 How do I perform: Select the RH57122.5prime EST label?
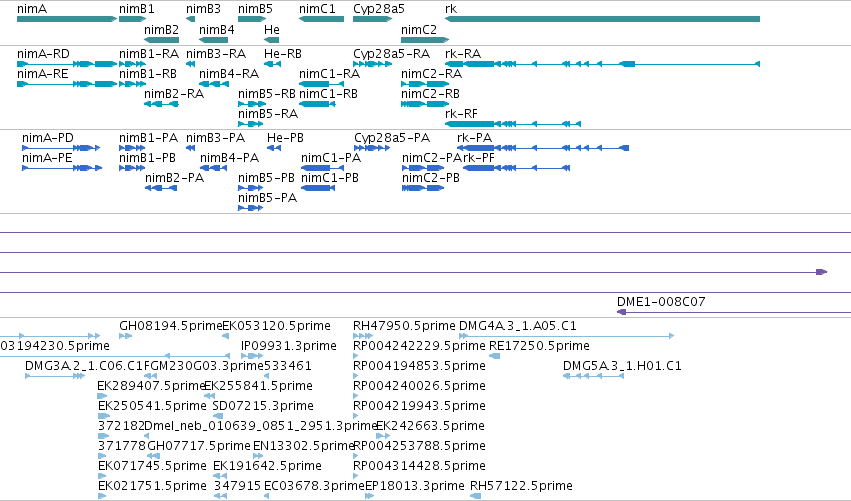tap(521, 486)
